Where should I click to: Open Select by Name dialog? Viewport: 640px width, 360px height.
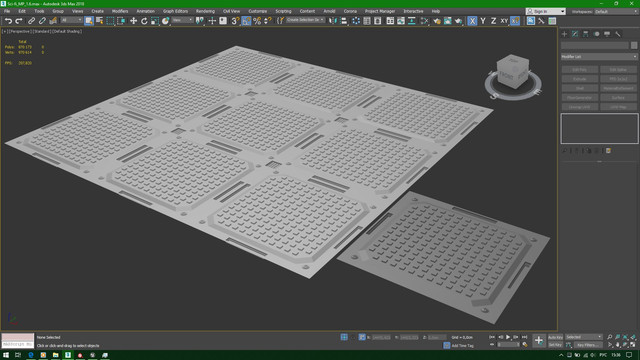[x=100, y=21]
